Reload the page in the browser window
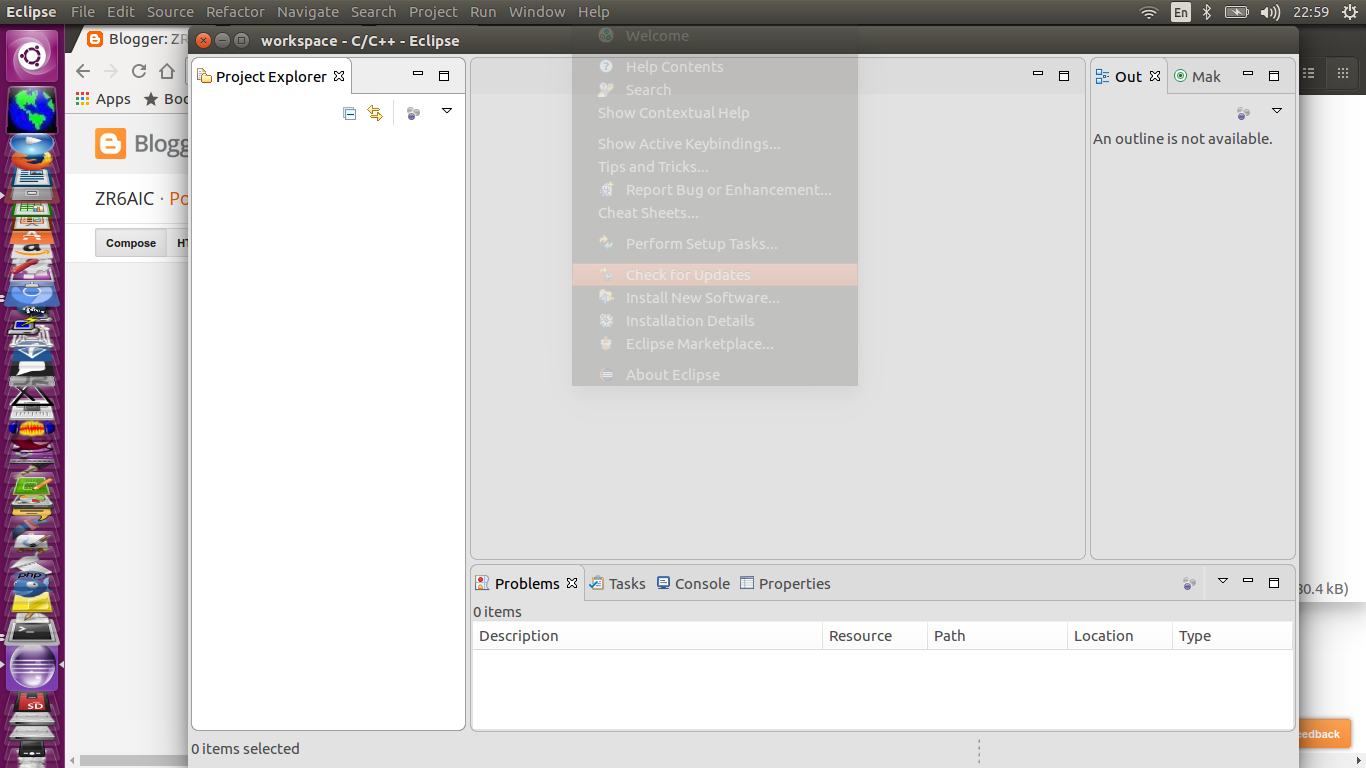 coord(139,71)
